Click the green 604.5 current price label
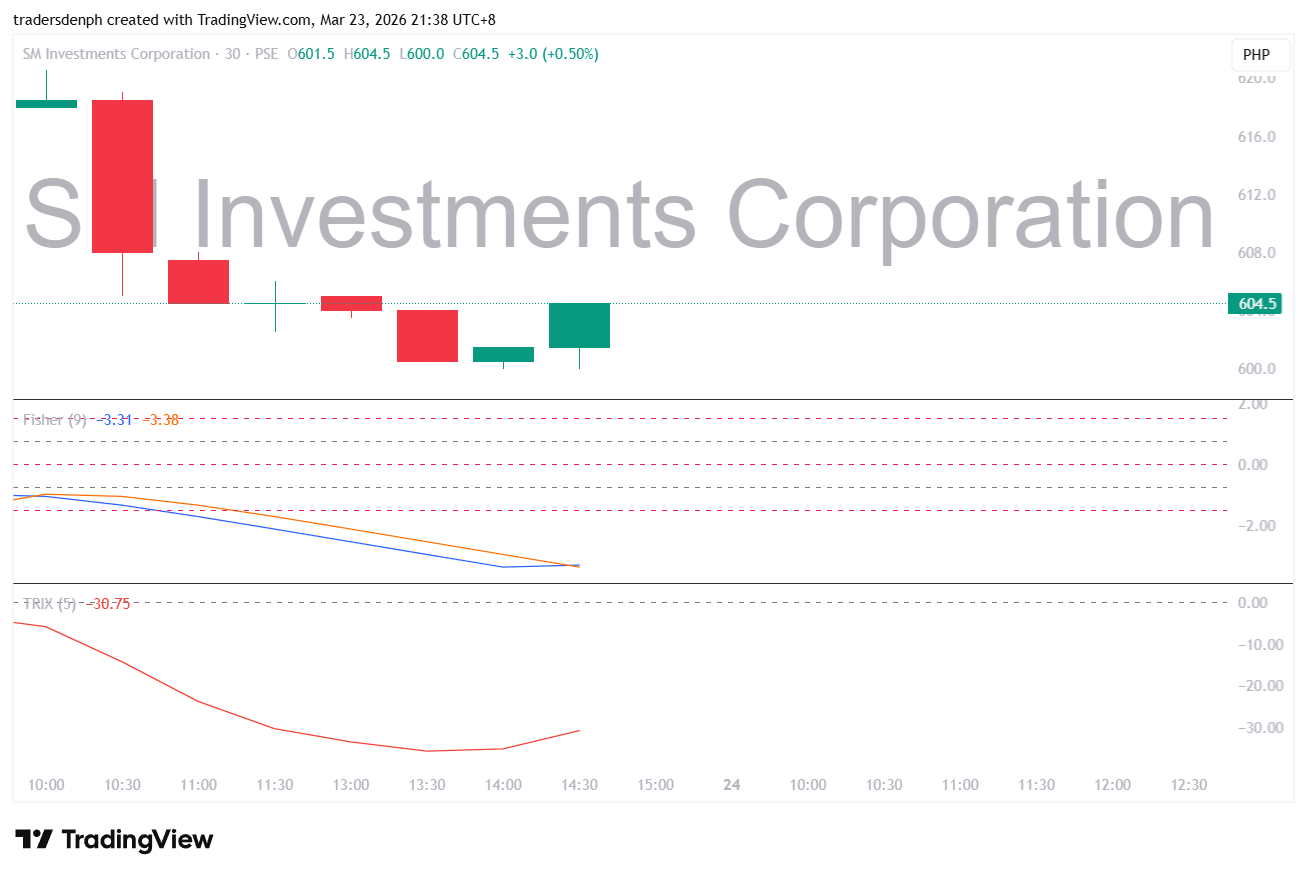 pos(1255,304)
